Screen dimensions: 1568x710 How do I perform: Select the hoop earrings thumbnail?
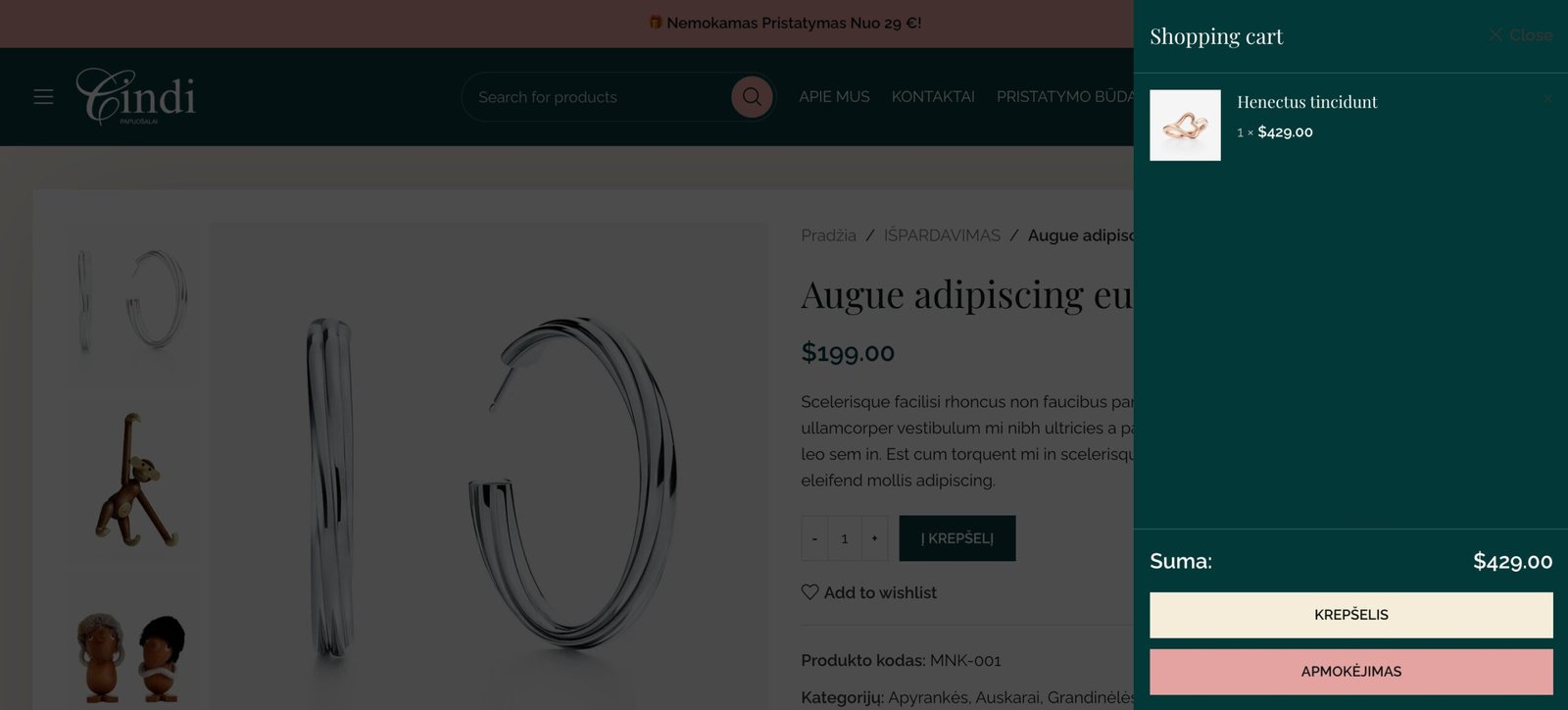point(132,302)
